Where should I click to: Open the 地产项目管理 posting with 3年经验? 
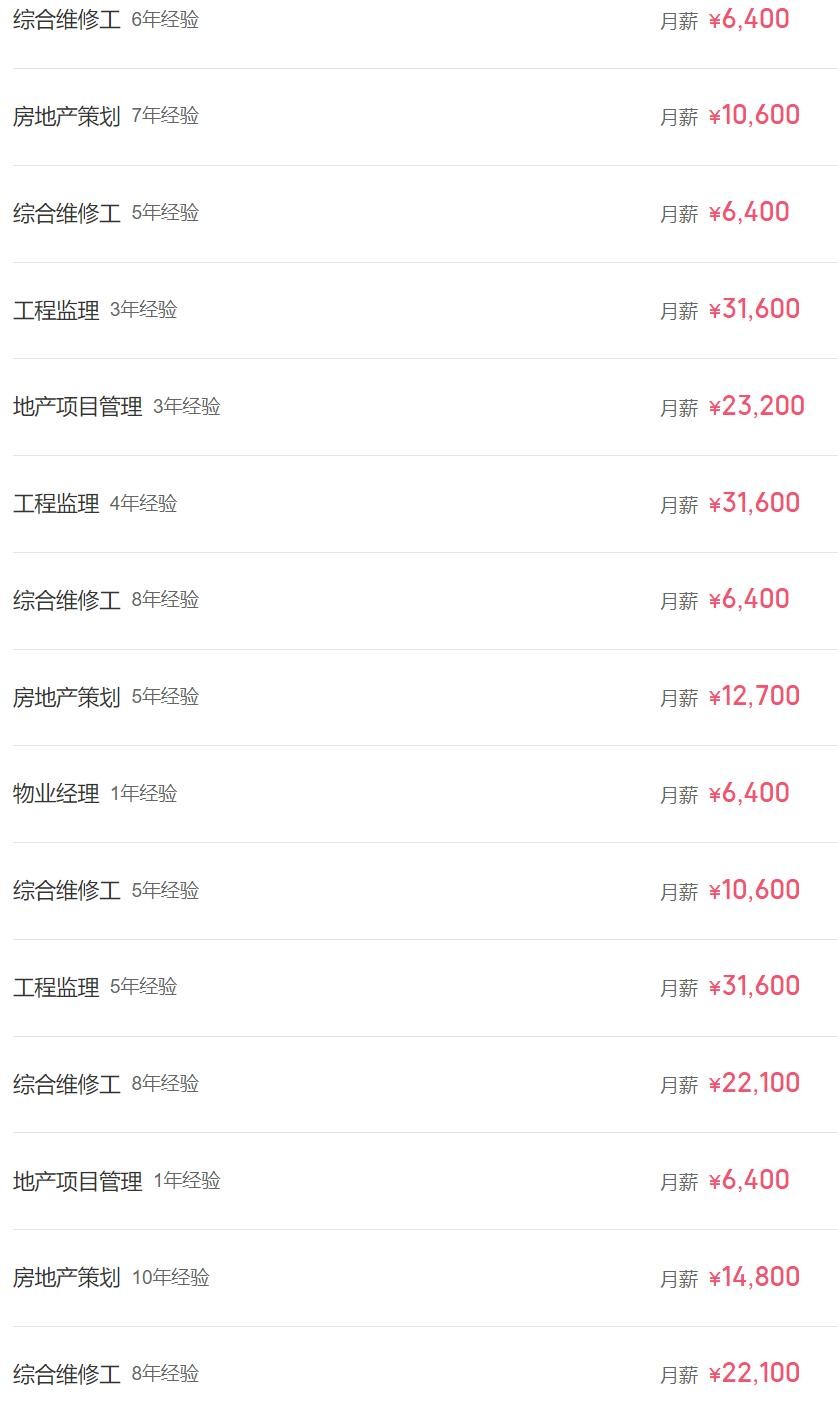(77, 407)
